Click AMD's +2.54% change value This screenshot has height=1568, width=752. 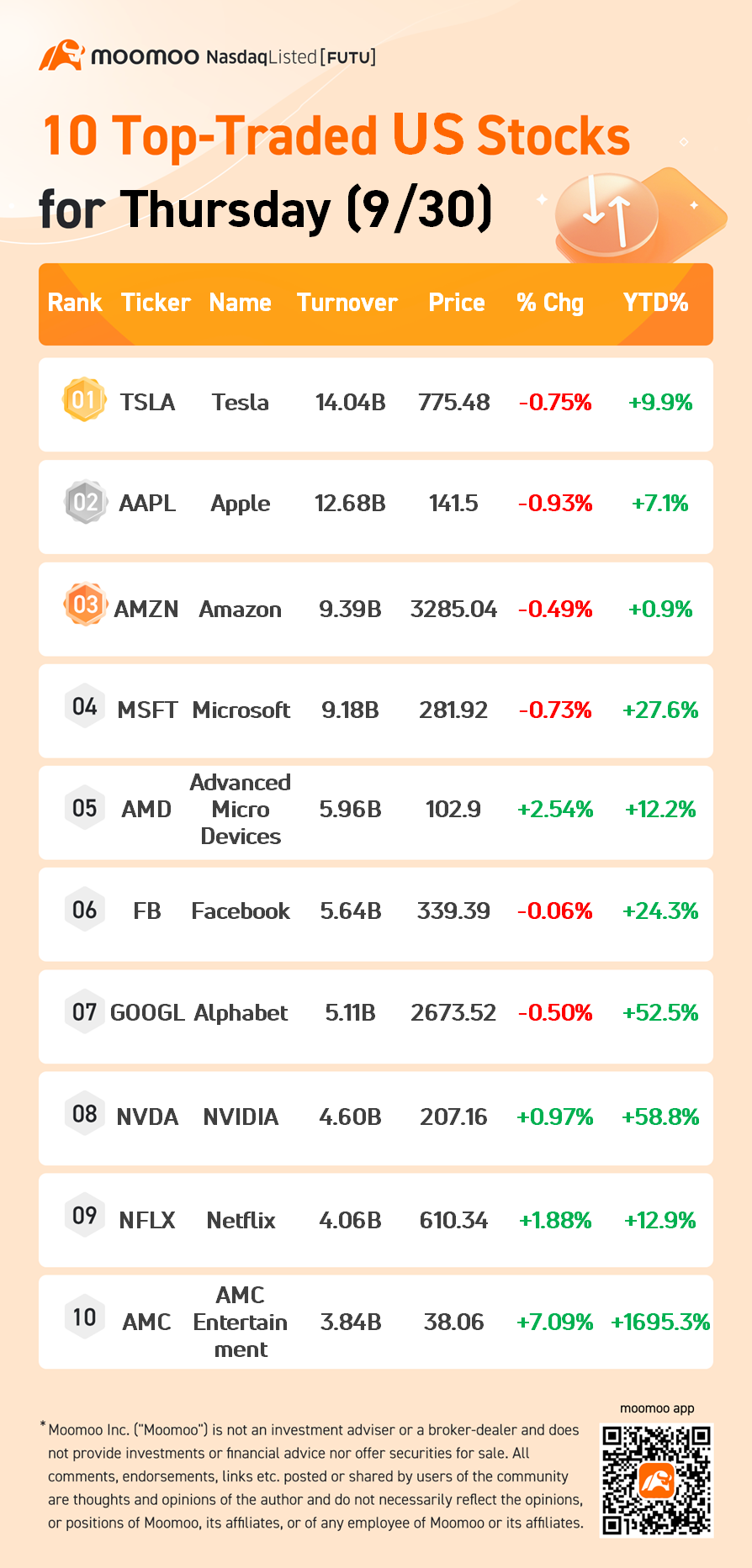pos(555,809)
